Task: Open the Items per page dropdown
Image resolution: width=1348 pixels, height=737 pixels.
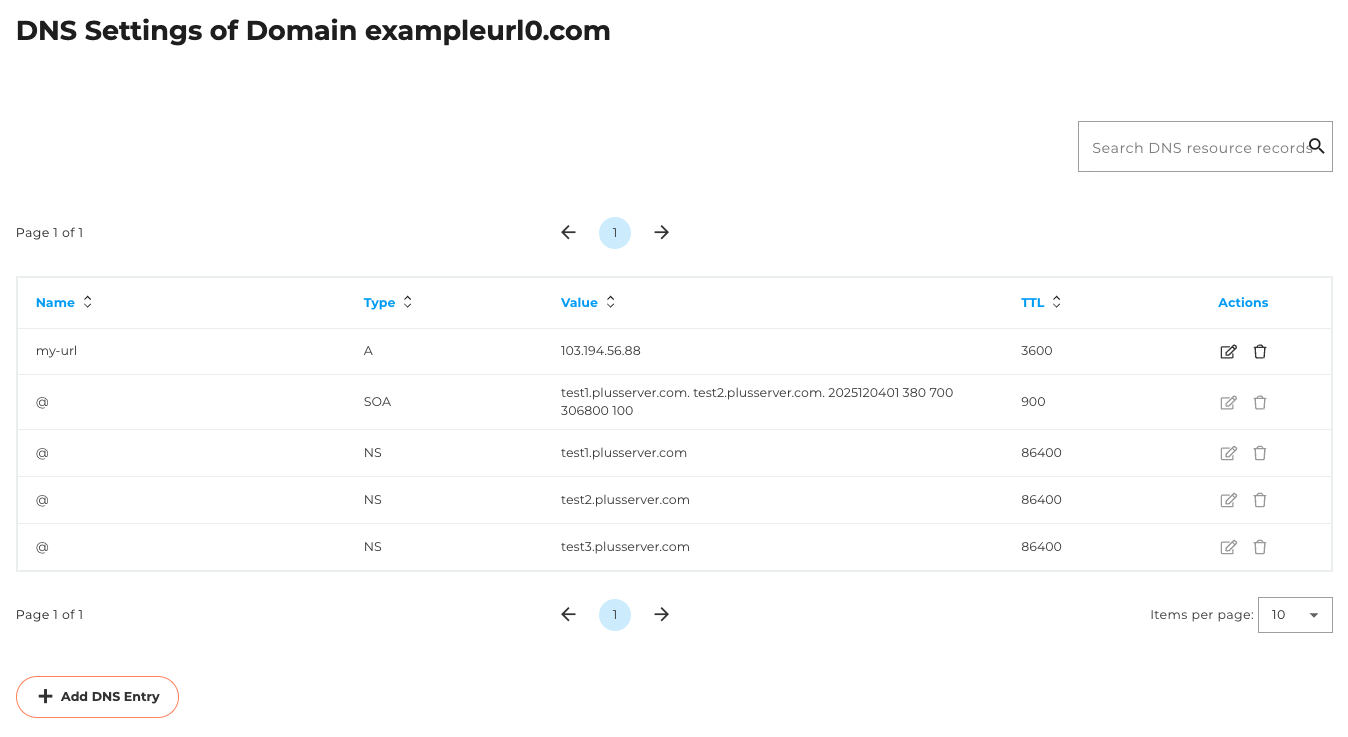Action: coord(1295,614)
